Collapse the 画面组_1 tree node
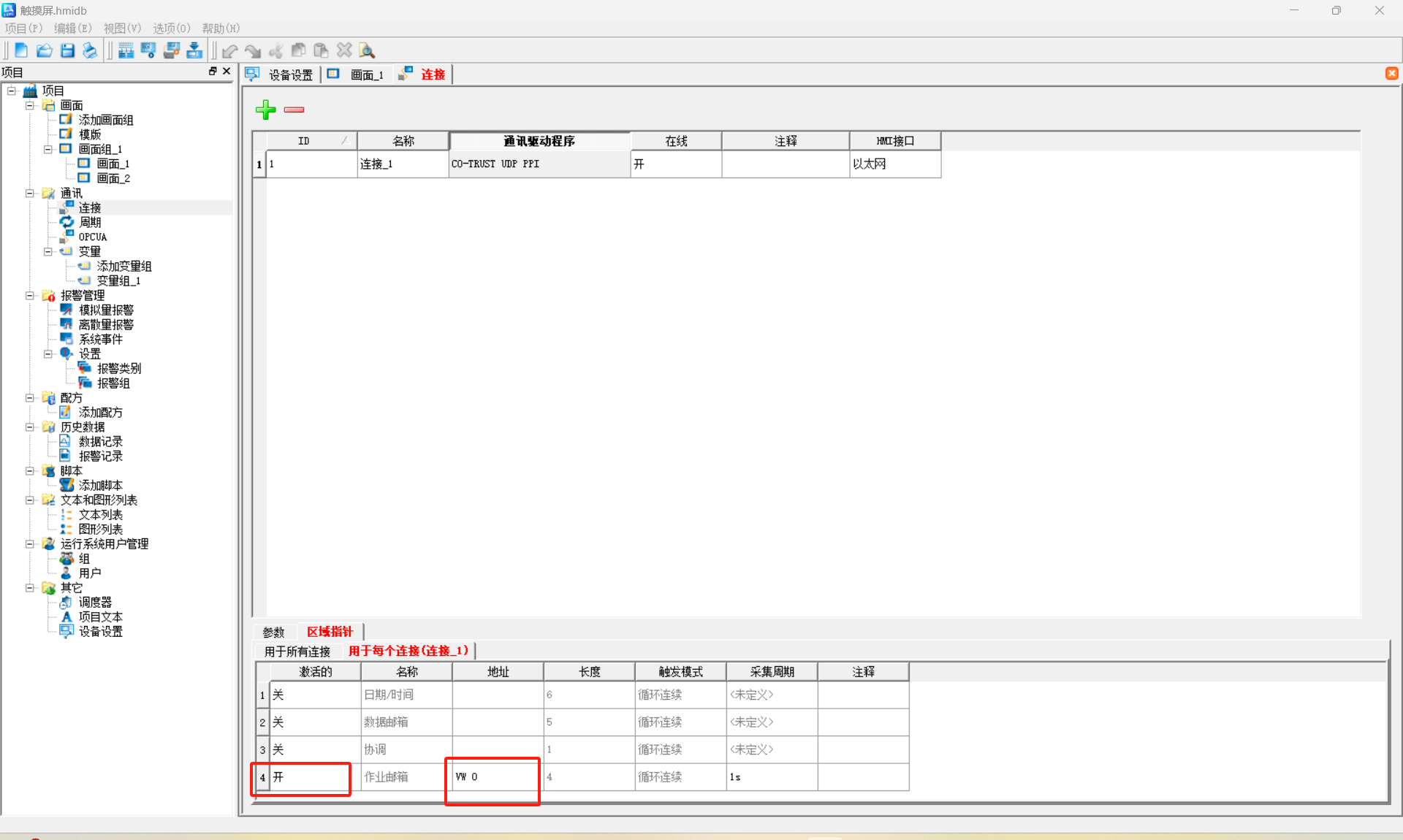Viewport: 1403px width, 840px height. tap(48, 149)
